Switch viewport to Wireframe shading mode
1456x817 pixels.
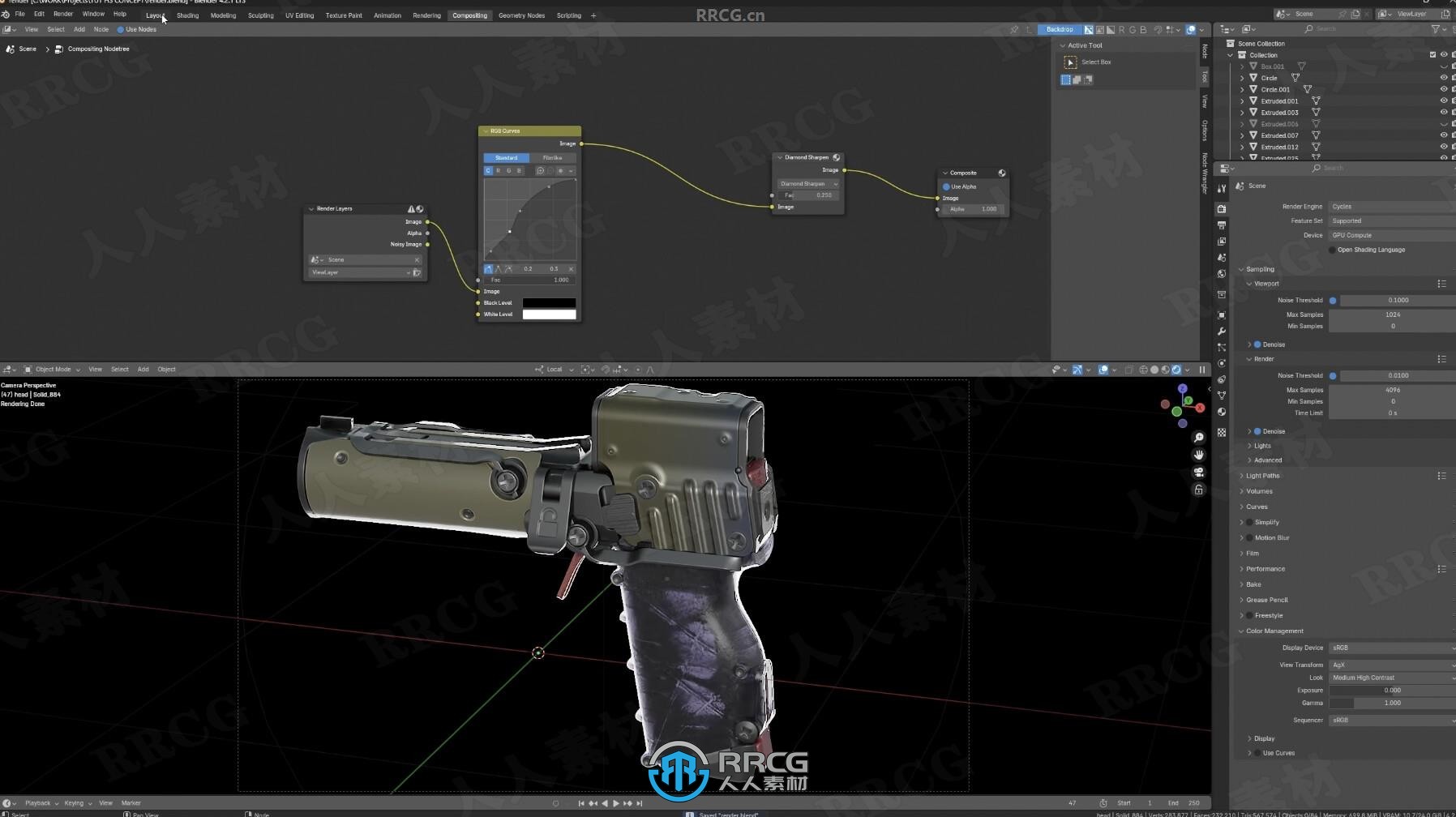[x=1143, y=370]
